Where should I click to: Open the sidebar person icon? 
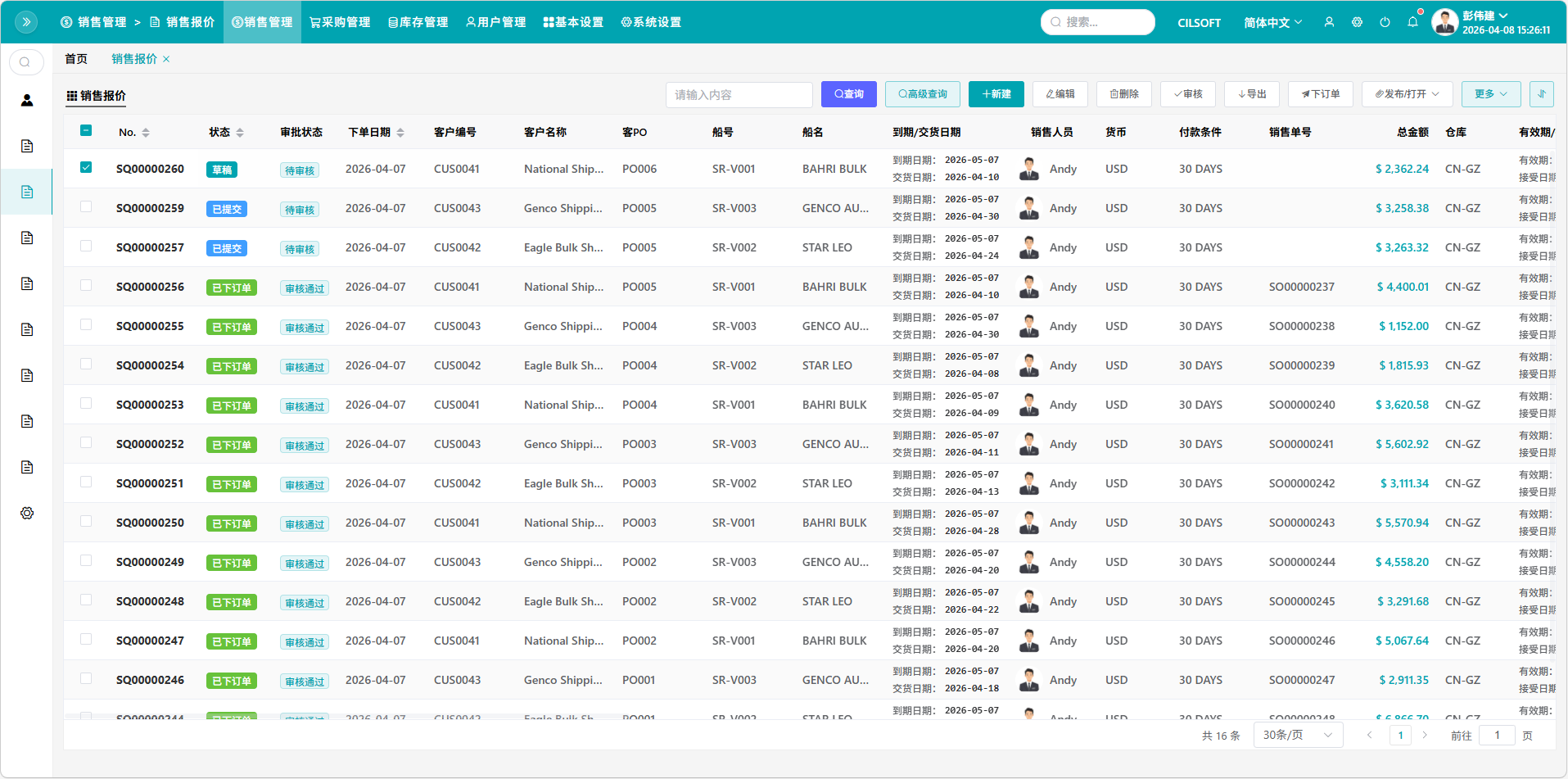tap(27, 100)
